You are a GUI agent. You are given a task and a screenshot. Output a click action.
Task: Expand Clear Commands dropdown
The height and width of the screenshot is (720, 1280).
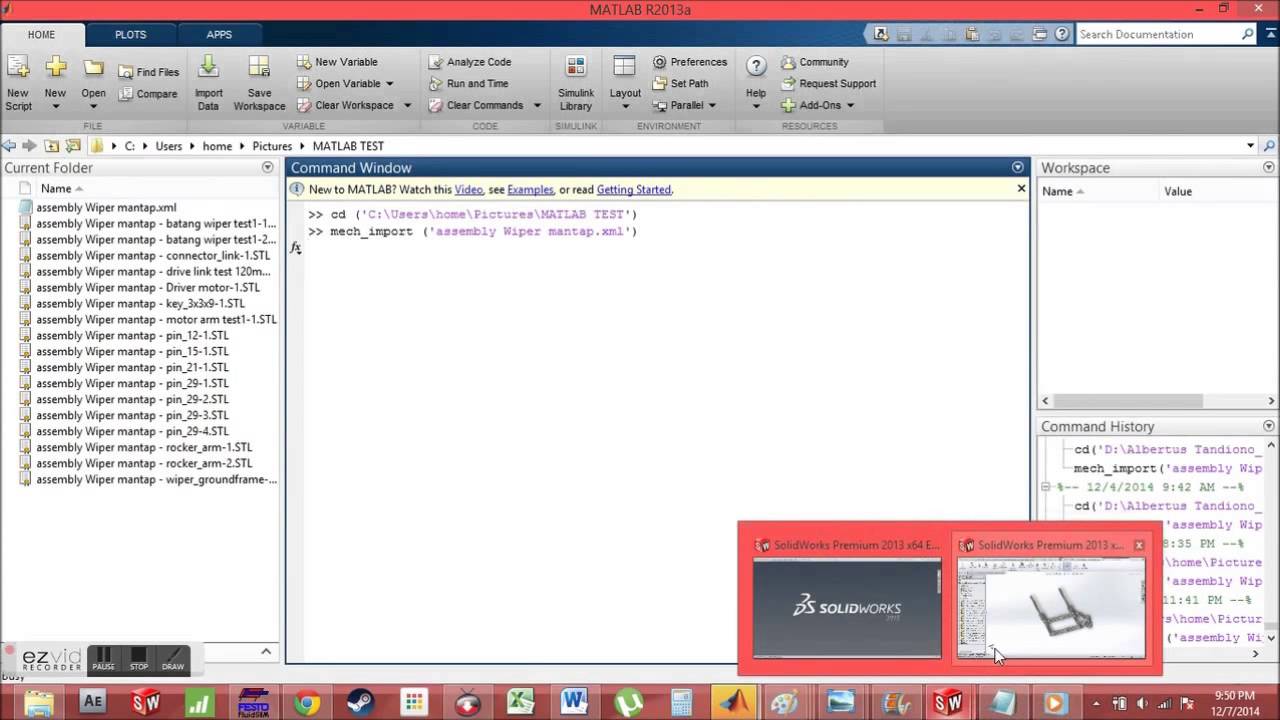point(536,106)
